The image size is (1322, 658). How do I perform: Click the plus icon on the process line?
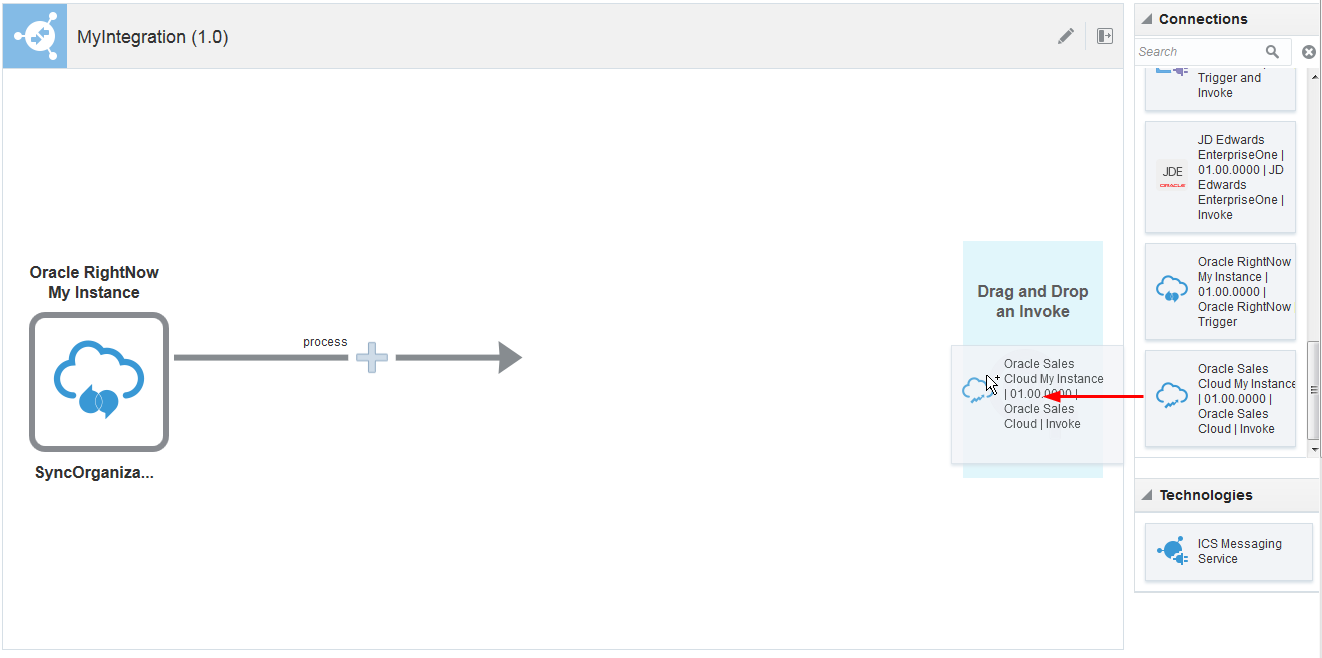coord(371,357)
